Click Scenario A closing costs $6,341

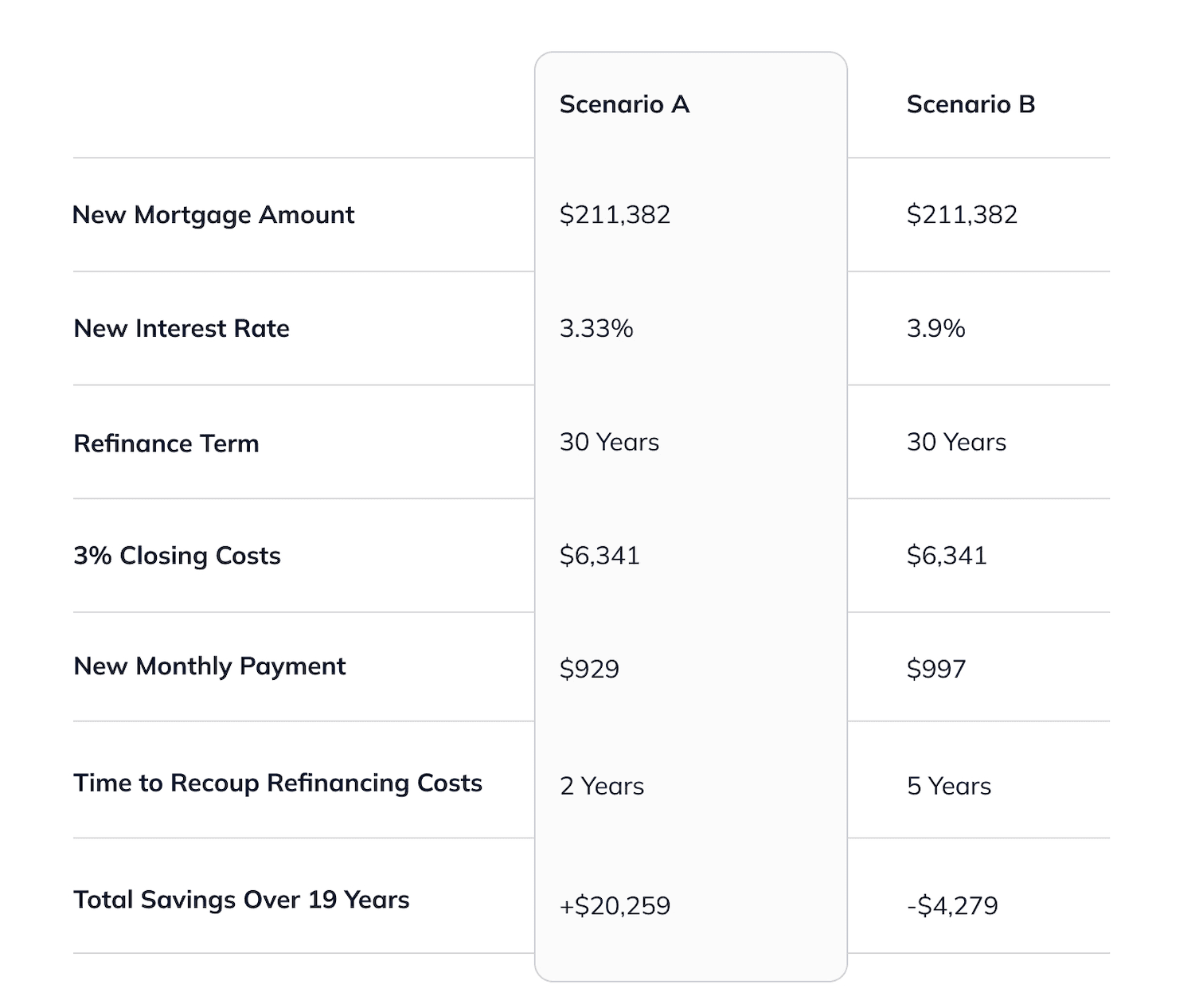click(599, 556)
